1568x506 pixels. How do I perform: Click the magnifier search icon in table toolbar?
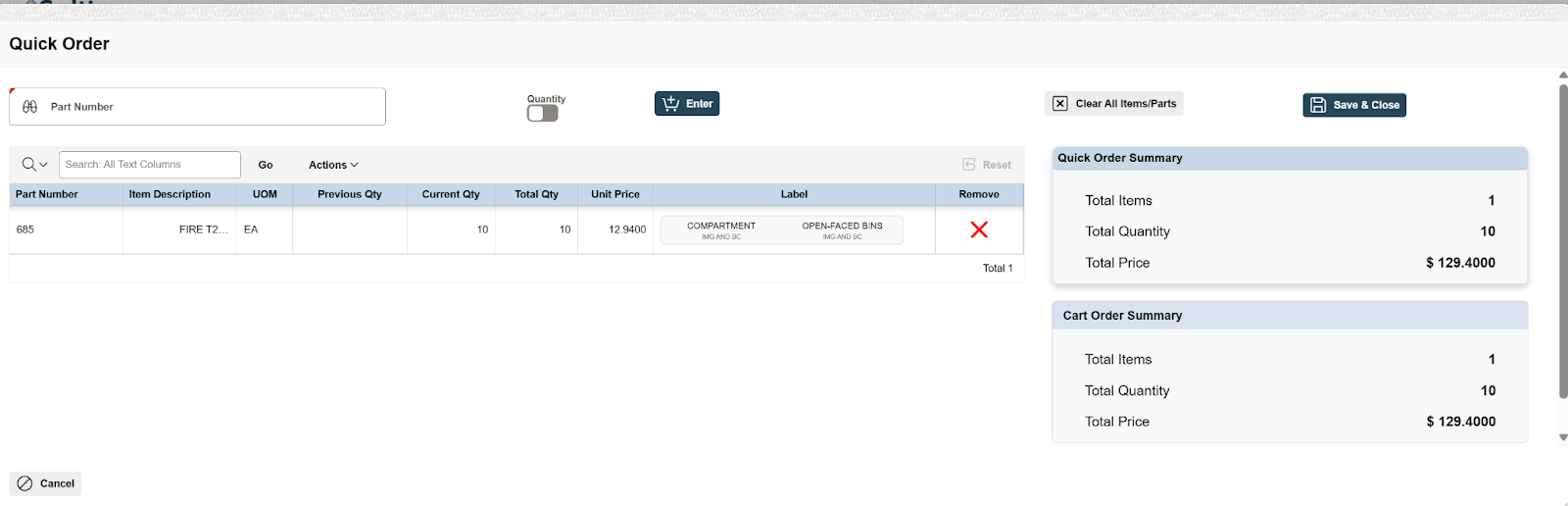[28, 165]
